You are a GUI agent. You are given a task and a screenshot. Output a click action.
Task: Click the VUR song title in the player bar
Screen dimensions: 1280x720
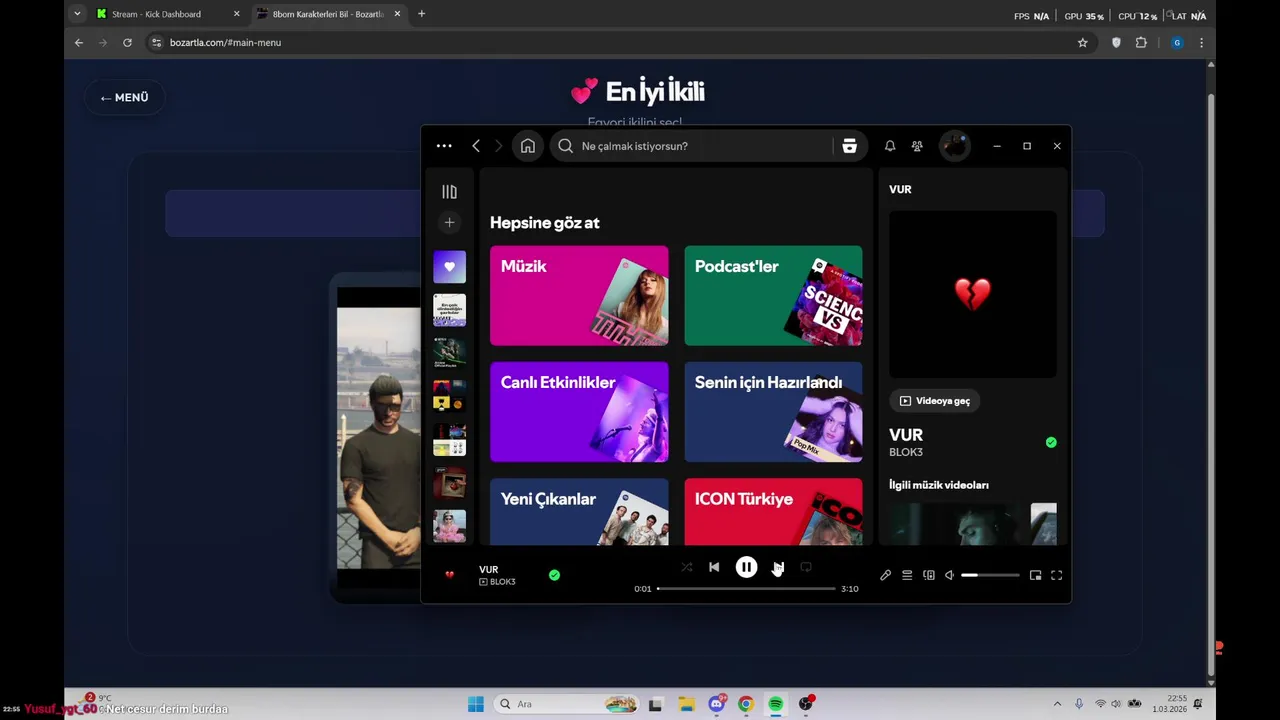point(489,569)
